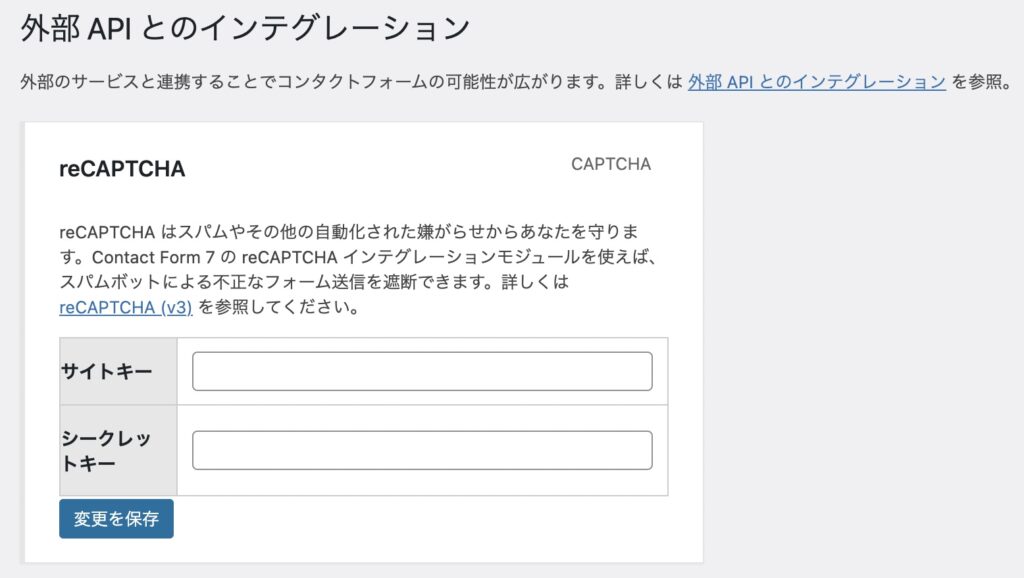Click the 詳しくは text before reCAPTCHA (v3) link
Image resolution: width=1024 pixels, height=578 pixels.
pos(542,282)
